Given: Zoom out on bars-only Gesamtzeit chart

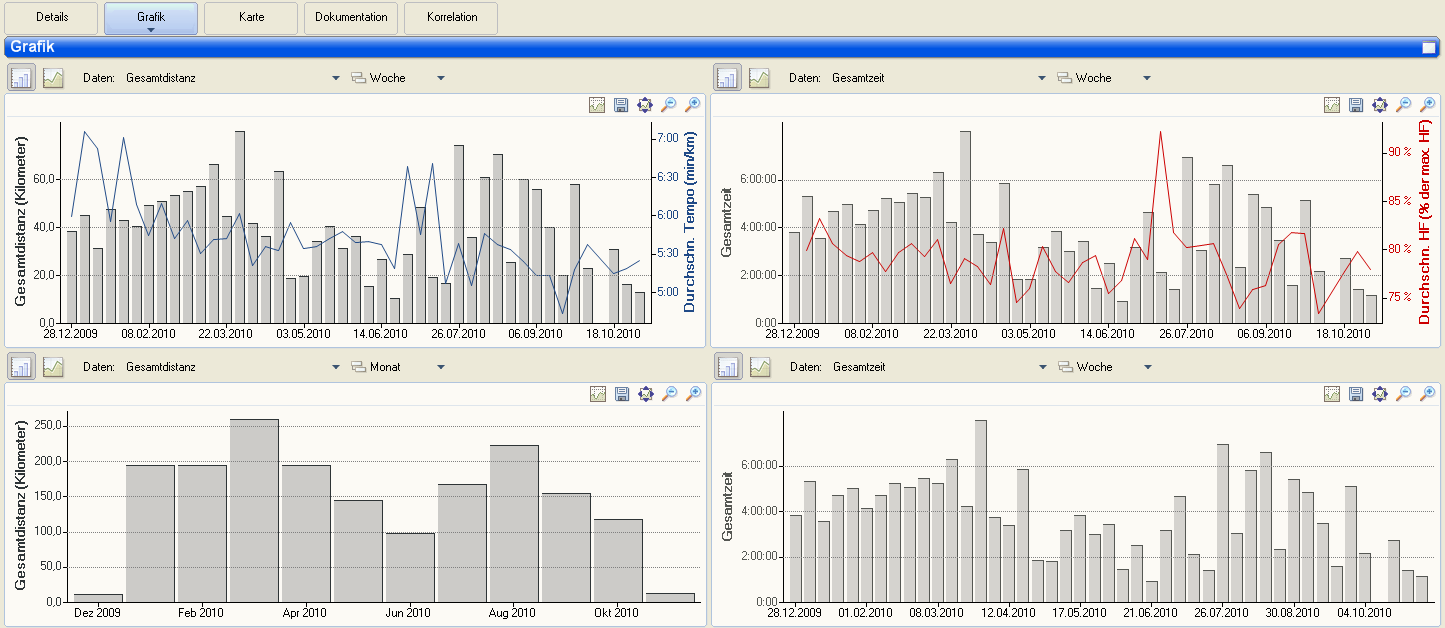Looking at the screenshot, I should coord(1404,394).
